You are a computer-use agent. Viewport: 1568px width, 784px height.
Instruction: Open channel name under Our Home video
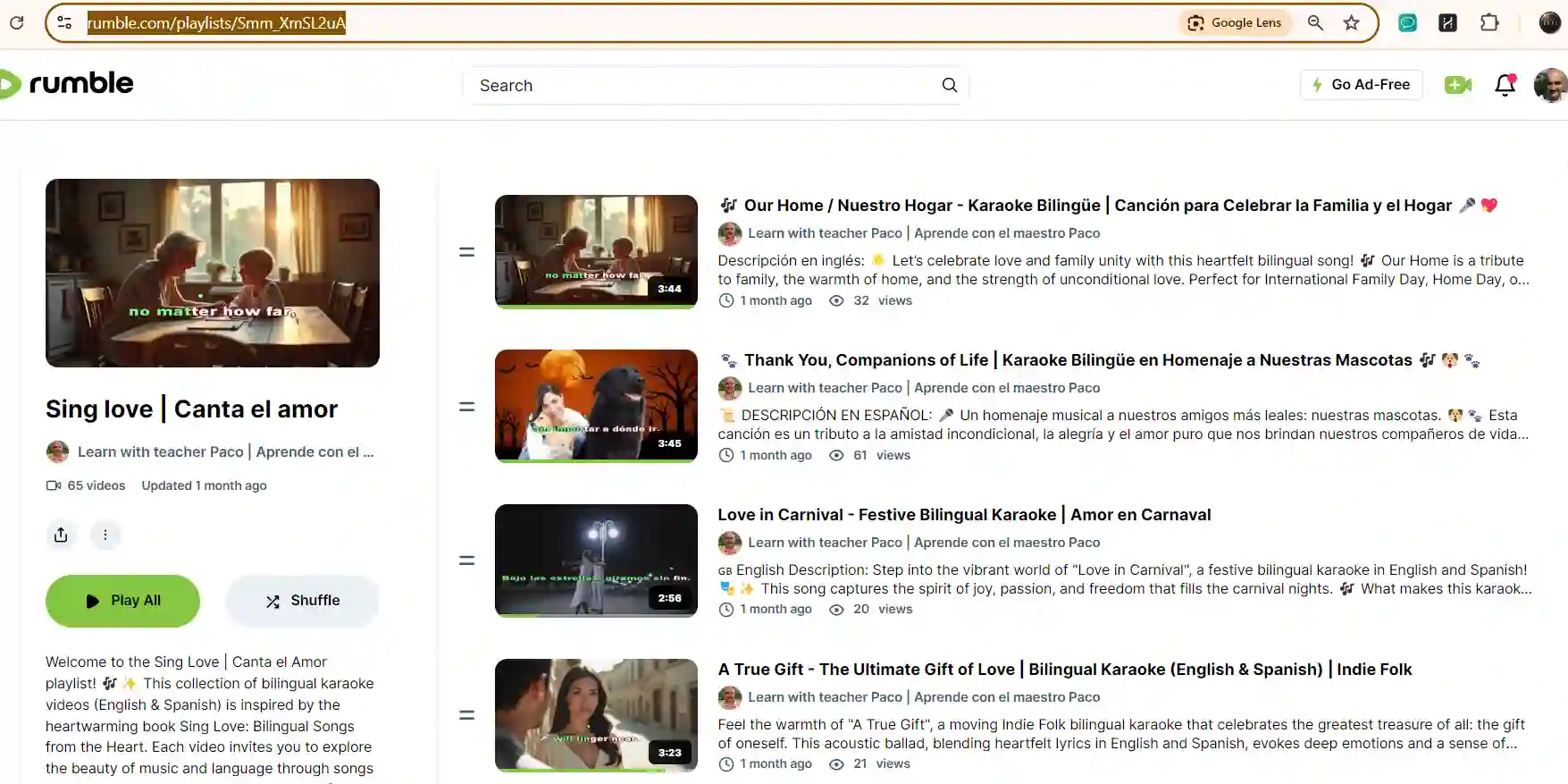[924, 232]
